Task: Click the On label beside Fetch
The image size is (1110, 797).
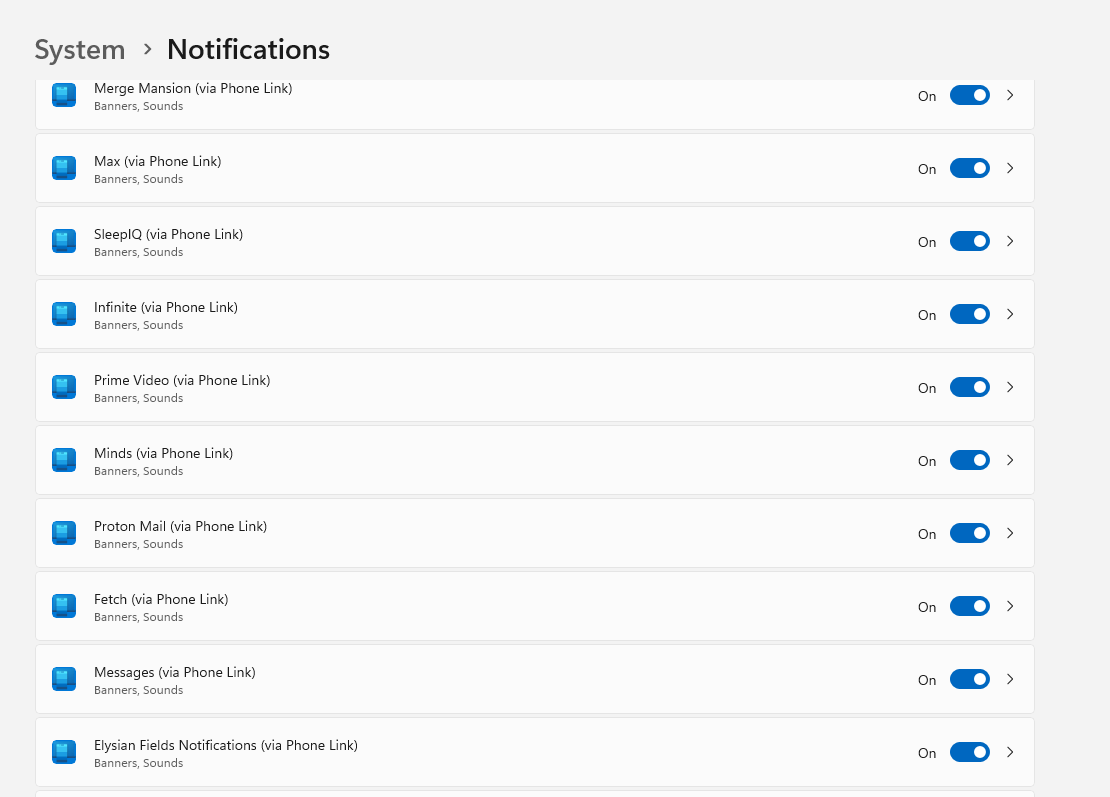Action: pos(927,606)
